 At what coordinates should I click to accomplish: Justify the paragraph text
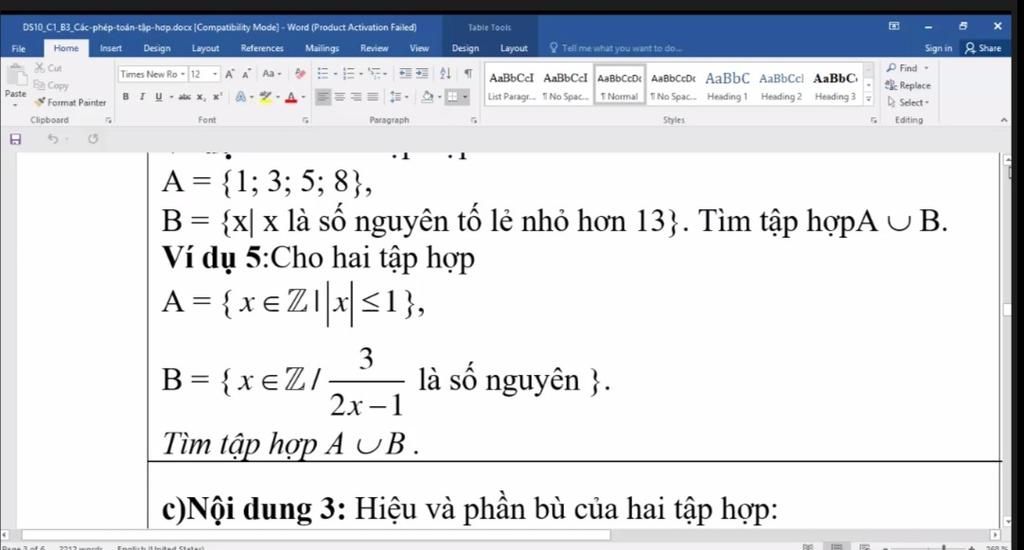(x=372, y=97)
